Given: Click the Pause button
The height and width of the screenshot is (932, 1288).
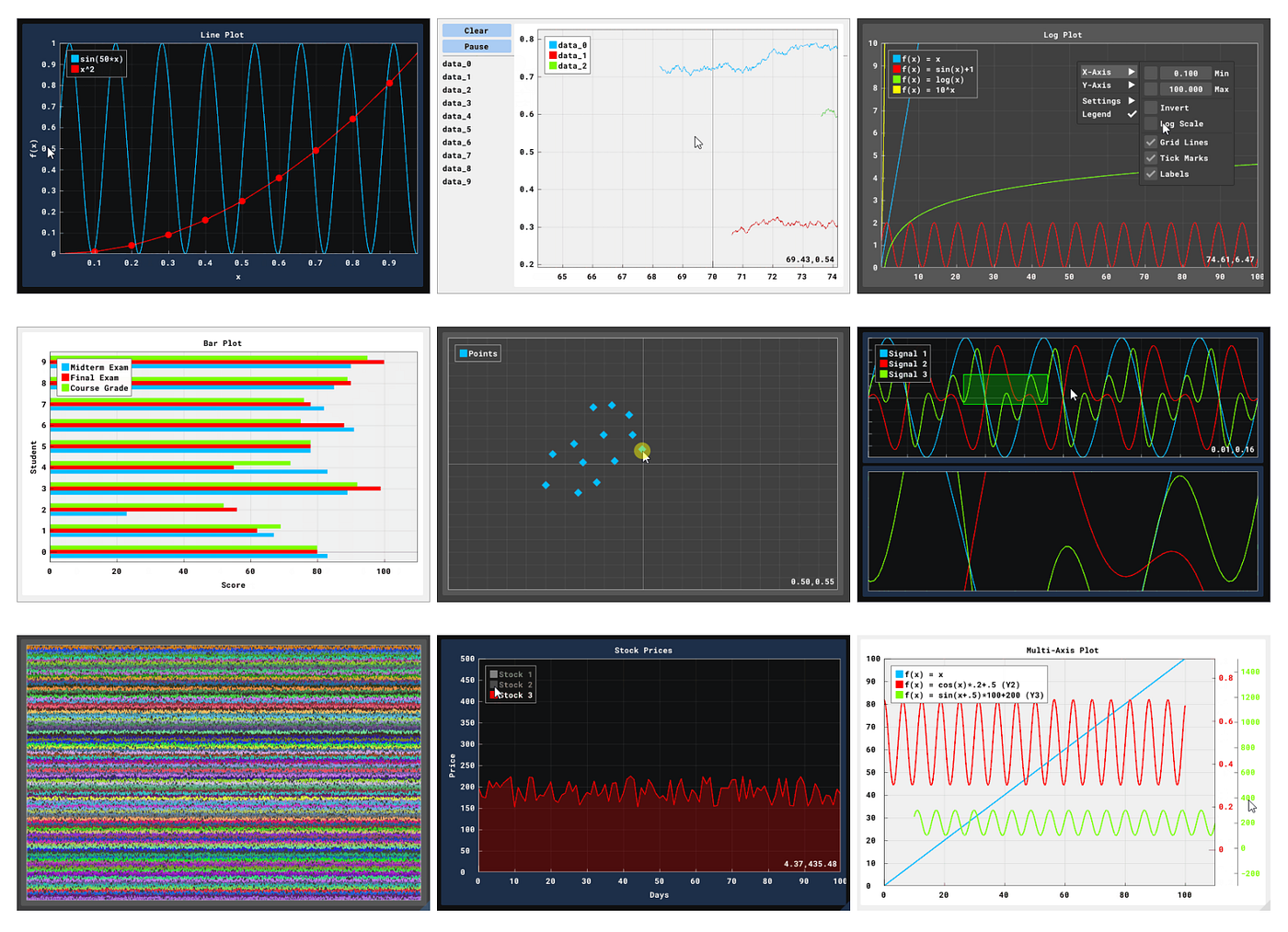Looking at the screenshot, I should pyautogui.click(x=477, y=47).
